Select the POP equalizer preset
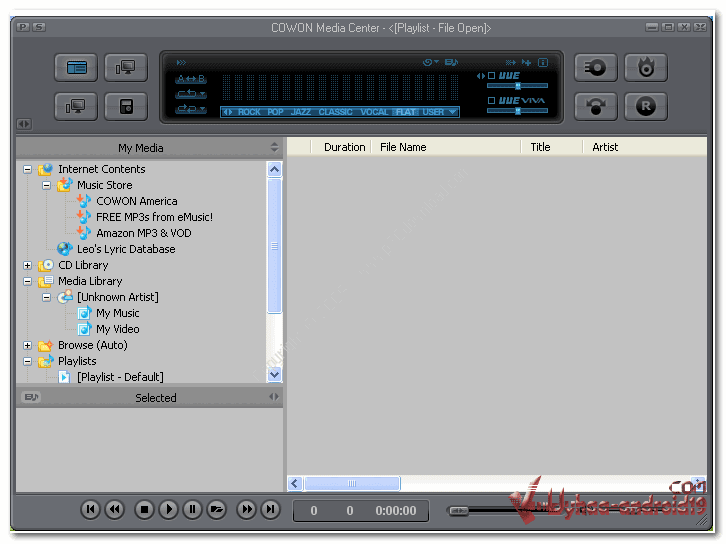 tap(275, 112)
